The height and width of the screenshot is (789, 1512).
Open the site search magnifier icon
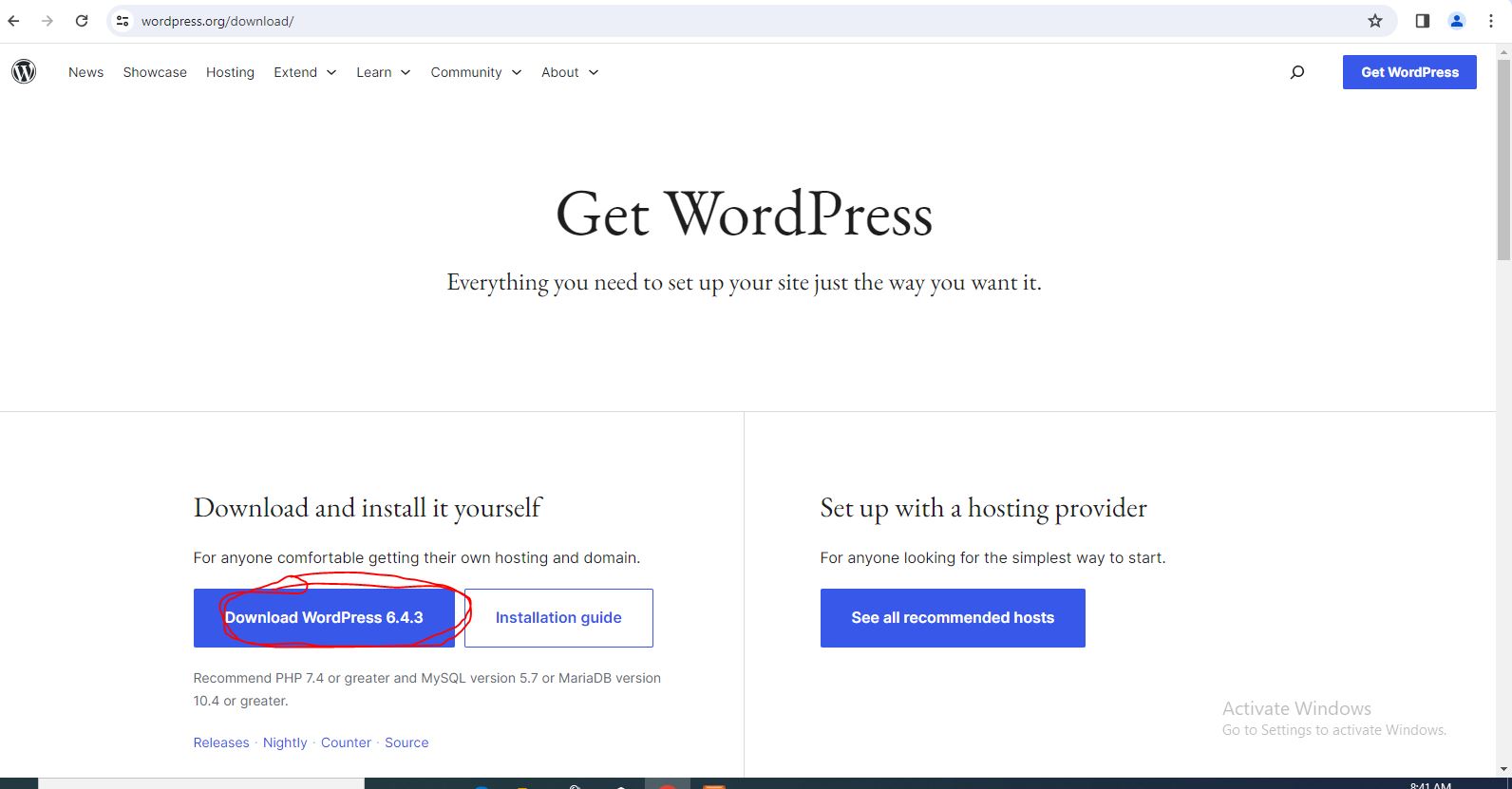pyautogui.click(x=1297, y=72)
